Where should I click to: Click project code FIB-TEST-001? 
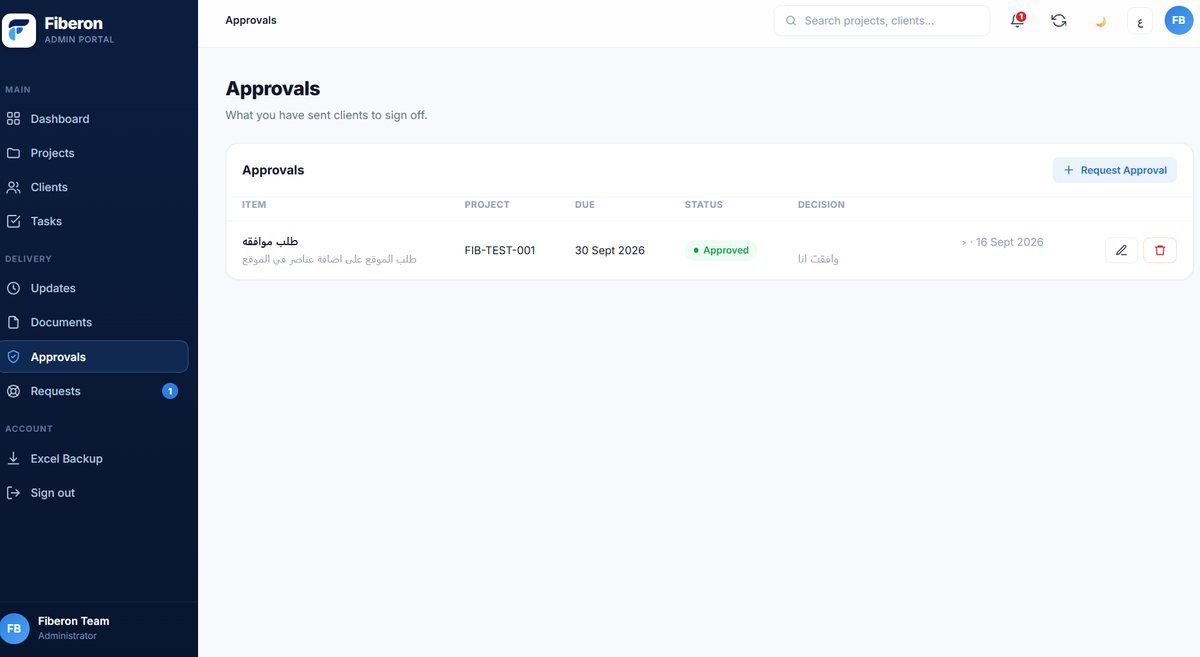[x=500, y=250]
